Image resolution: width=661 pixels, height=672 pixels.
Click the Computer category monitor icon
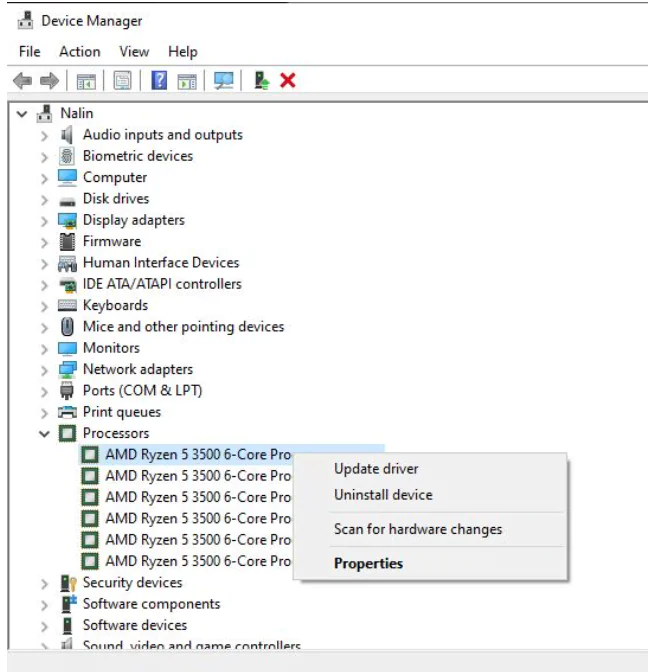tap(67, 177)
